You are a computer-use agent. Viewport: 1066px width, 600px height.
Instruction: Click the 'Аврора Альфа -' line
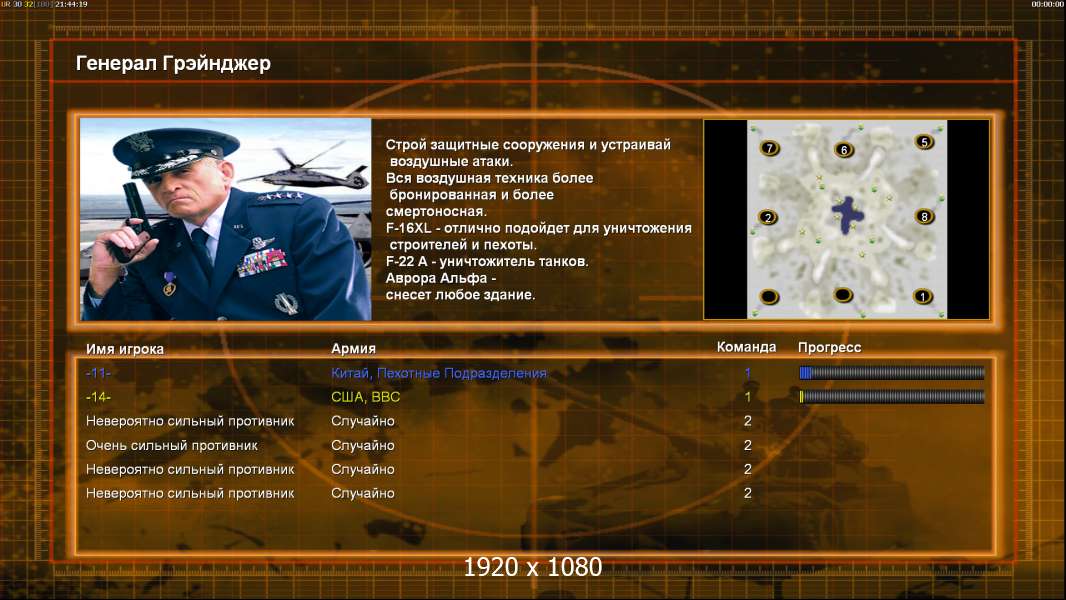click(441, 279)
